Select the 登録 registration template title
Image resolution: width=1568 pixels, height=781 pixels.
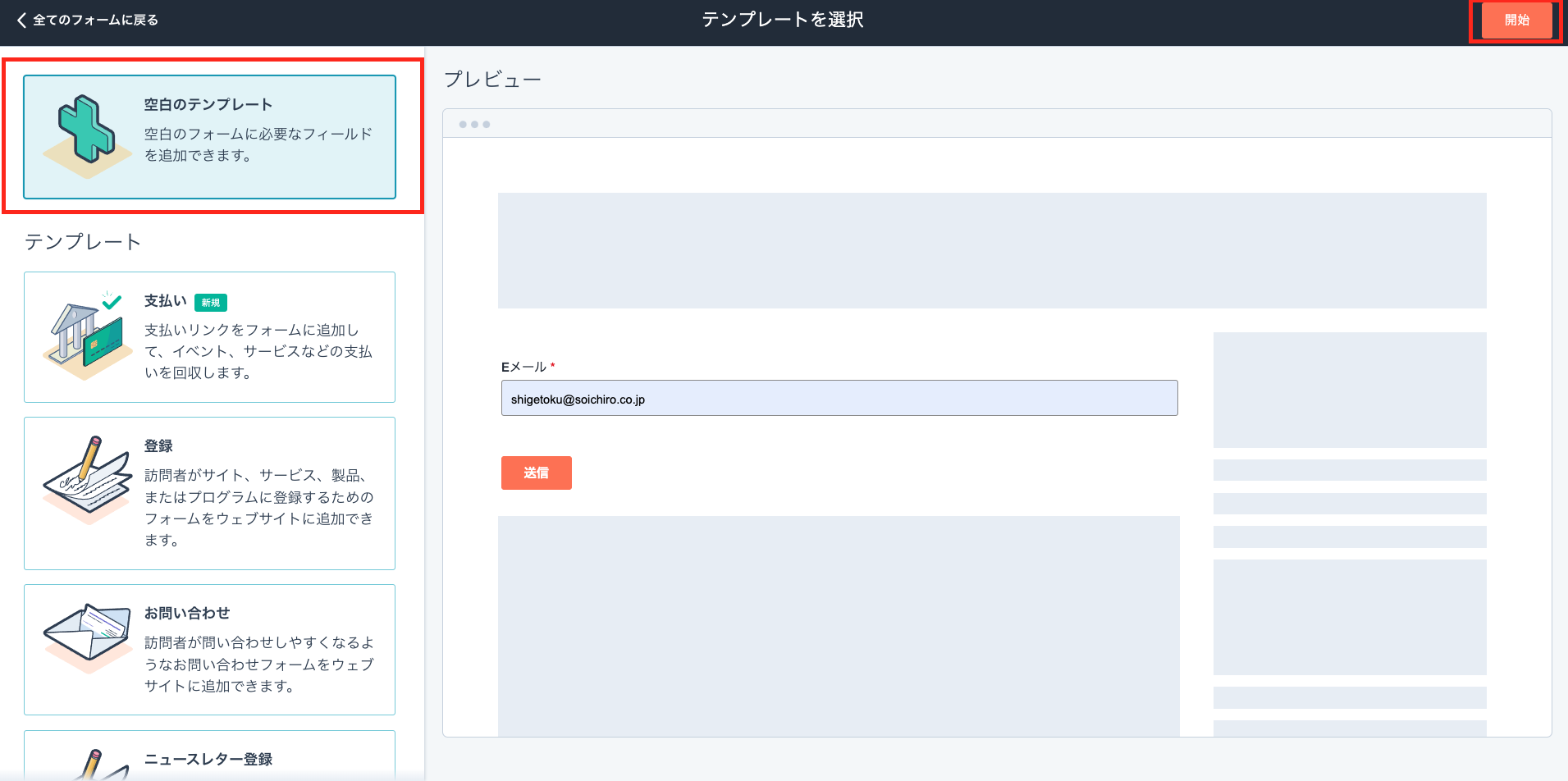[158, 445]
